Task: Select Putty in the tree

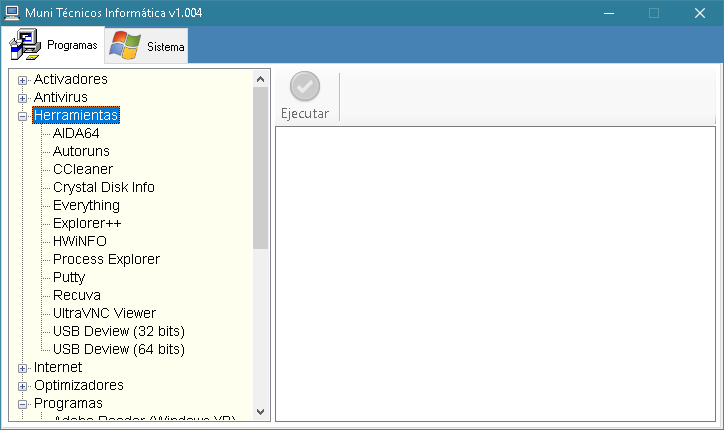Action: tap(69, 278)
